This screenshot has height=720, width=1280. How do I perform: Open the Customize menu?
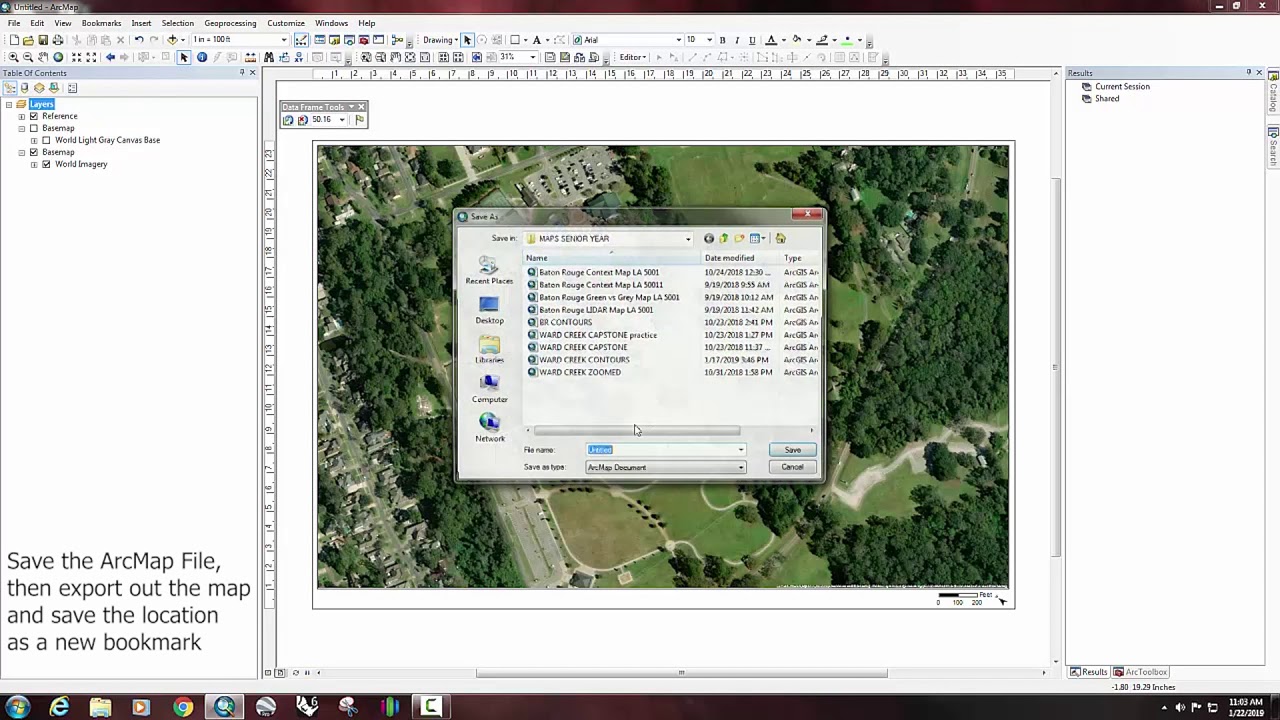click(285, 23)
